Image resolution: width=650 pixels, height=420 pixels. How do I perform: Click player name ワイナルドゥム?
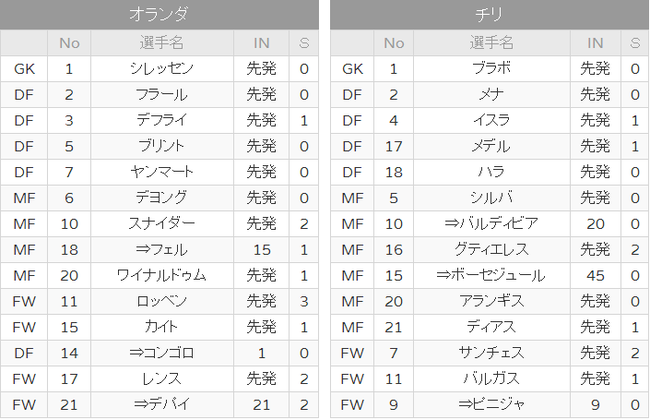(162, 275)
